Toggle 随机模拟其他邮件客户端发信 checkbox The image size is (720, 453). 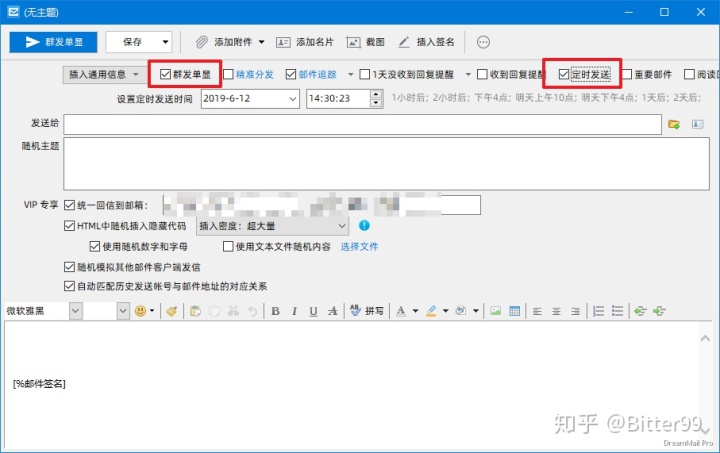pyautogui.click(x=69, y=267)
